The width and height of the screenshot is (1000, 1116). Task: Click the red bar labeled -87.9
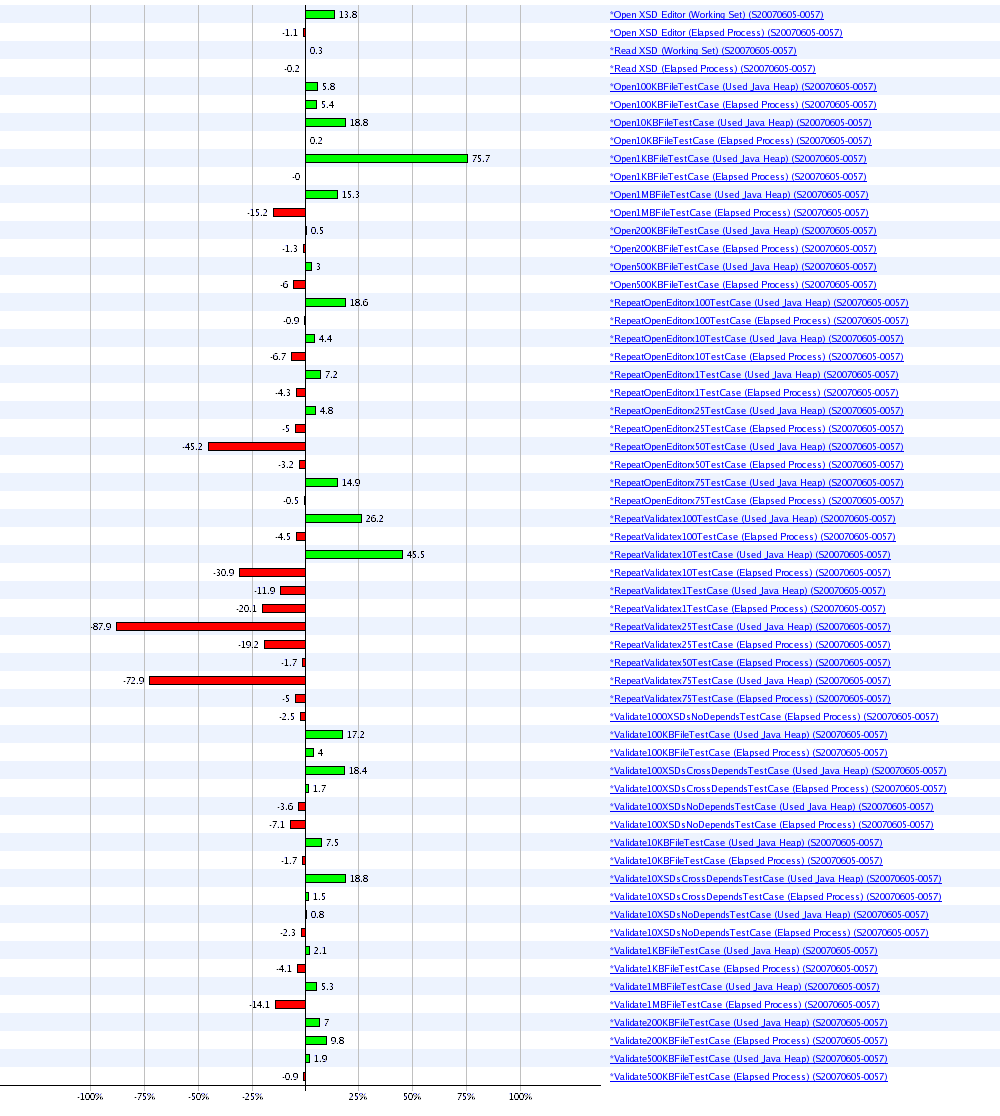(x=211, y=626)
